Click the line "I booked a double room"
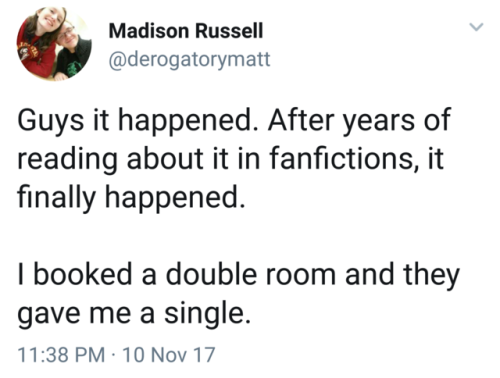Viewport: 500px width, 378px height. pos(239,275)
